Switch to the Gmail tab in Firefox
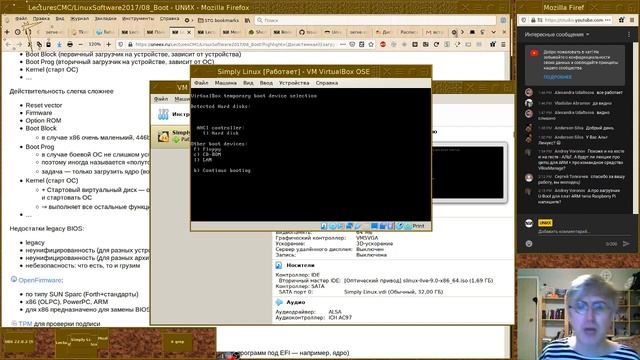 point(434,32)
